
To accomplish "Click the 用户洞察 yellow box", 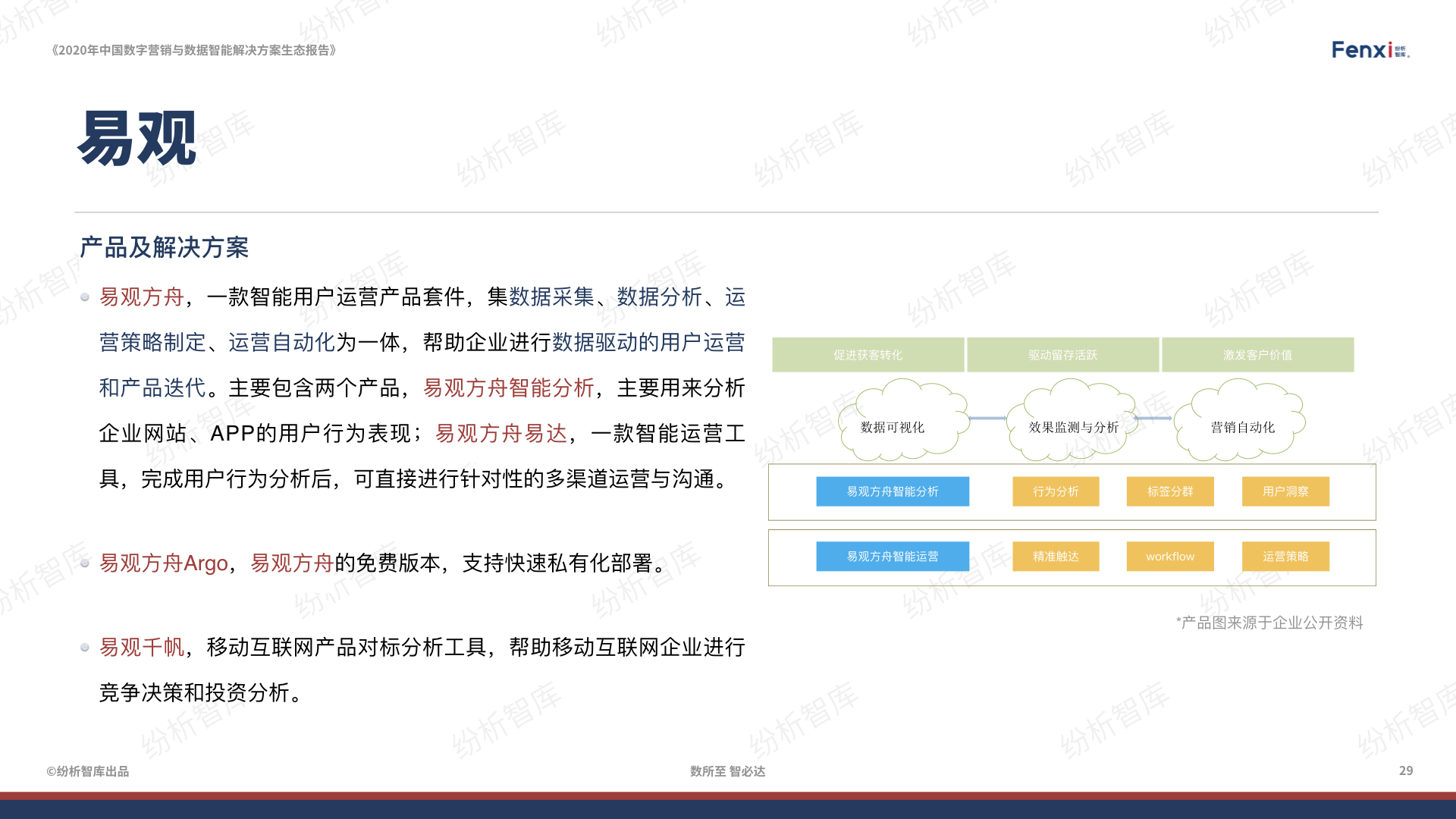I will [1285, 491].
